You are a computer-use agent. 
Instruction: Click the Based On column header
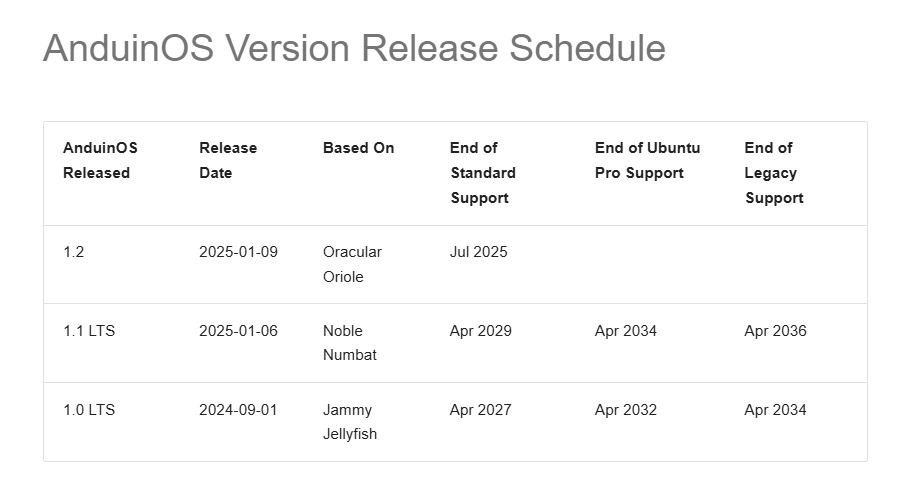coord(358,148)
